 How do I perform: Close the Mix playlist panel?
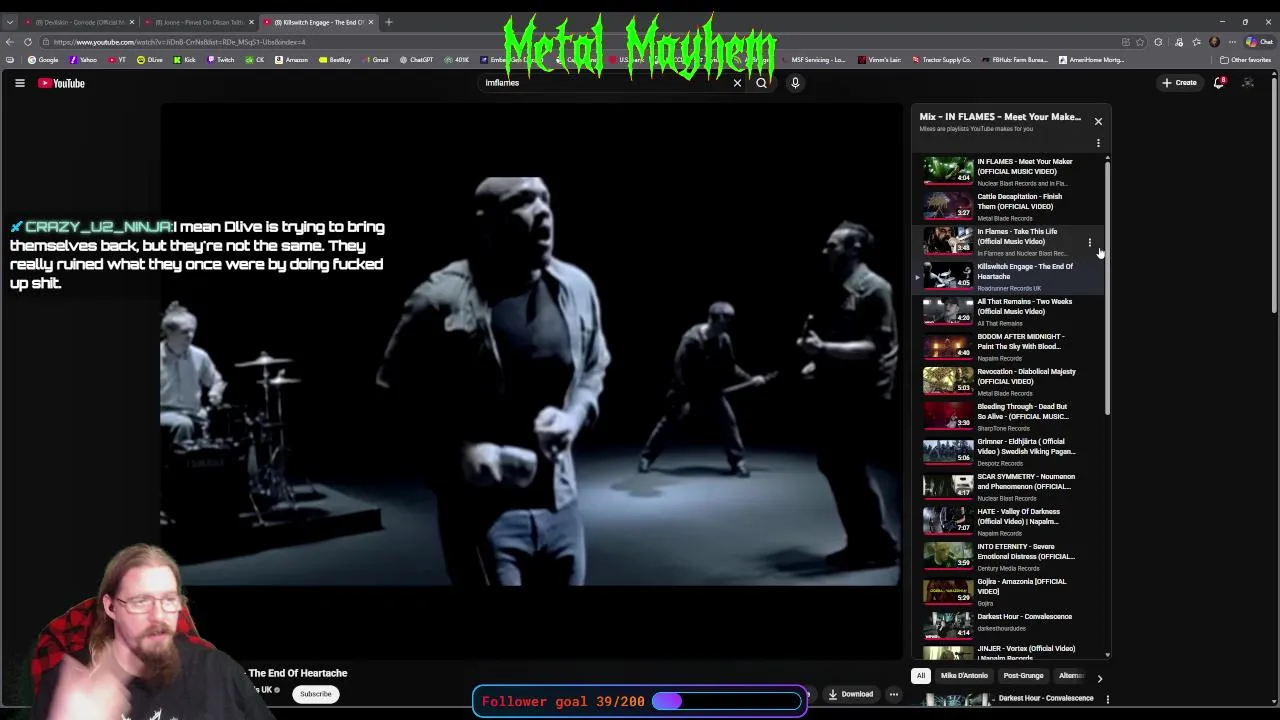tap(1098, 121)
